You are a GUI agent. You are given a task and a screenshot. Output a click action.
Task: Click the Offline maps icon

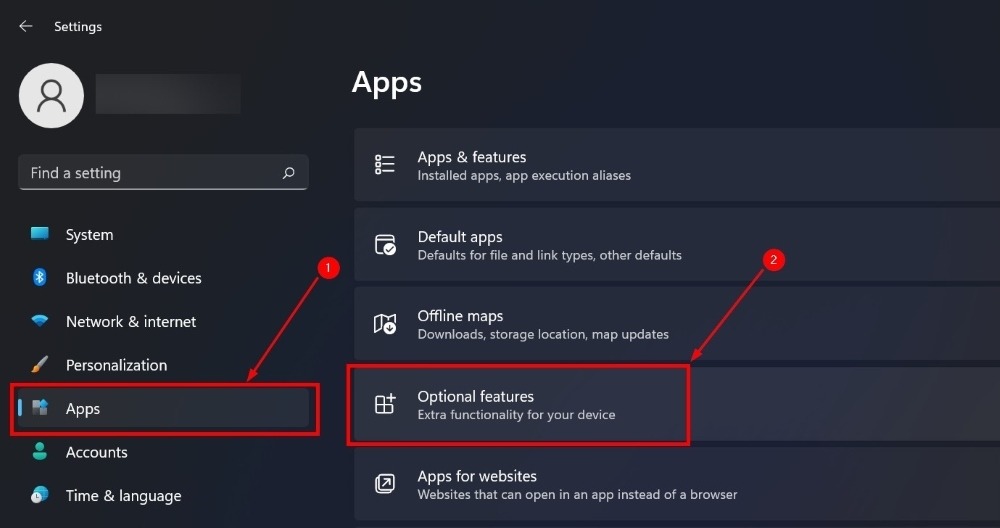(385, 324)
